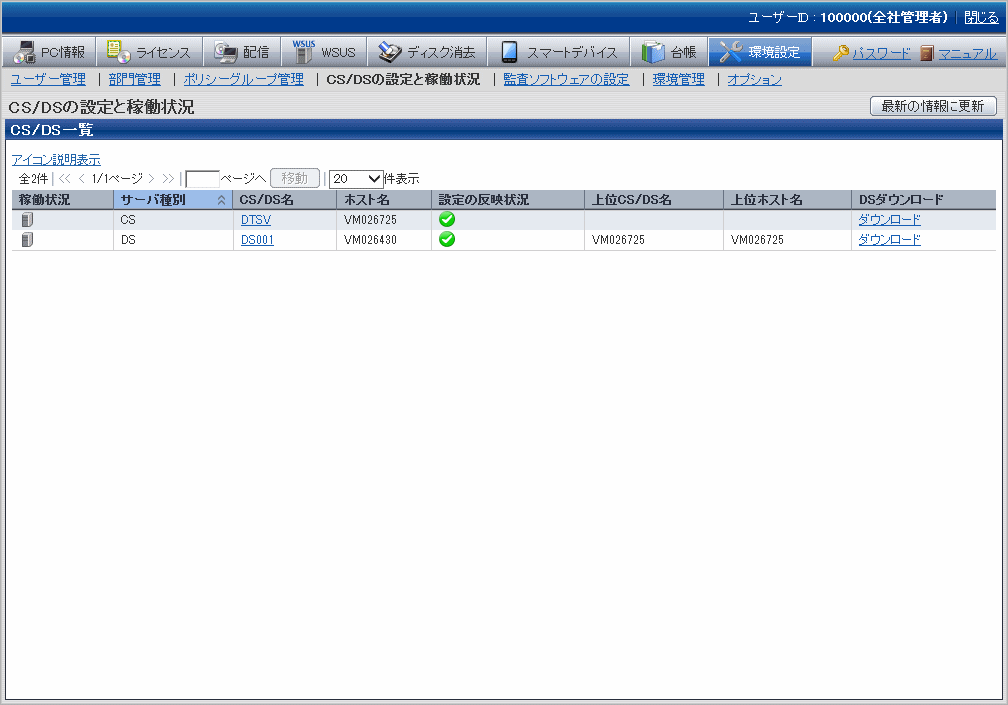
Task: Open the WSUS tab
Action: (x=323, y=52)
